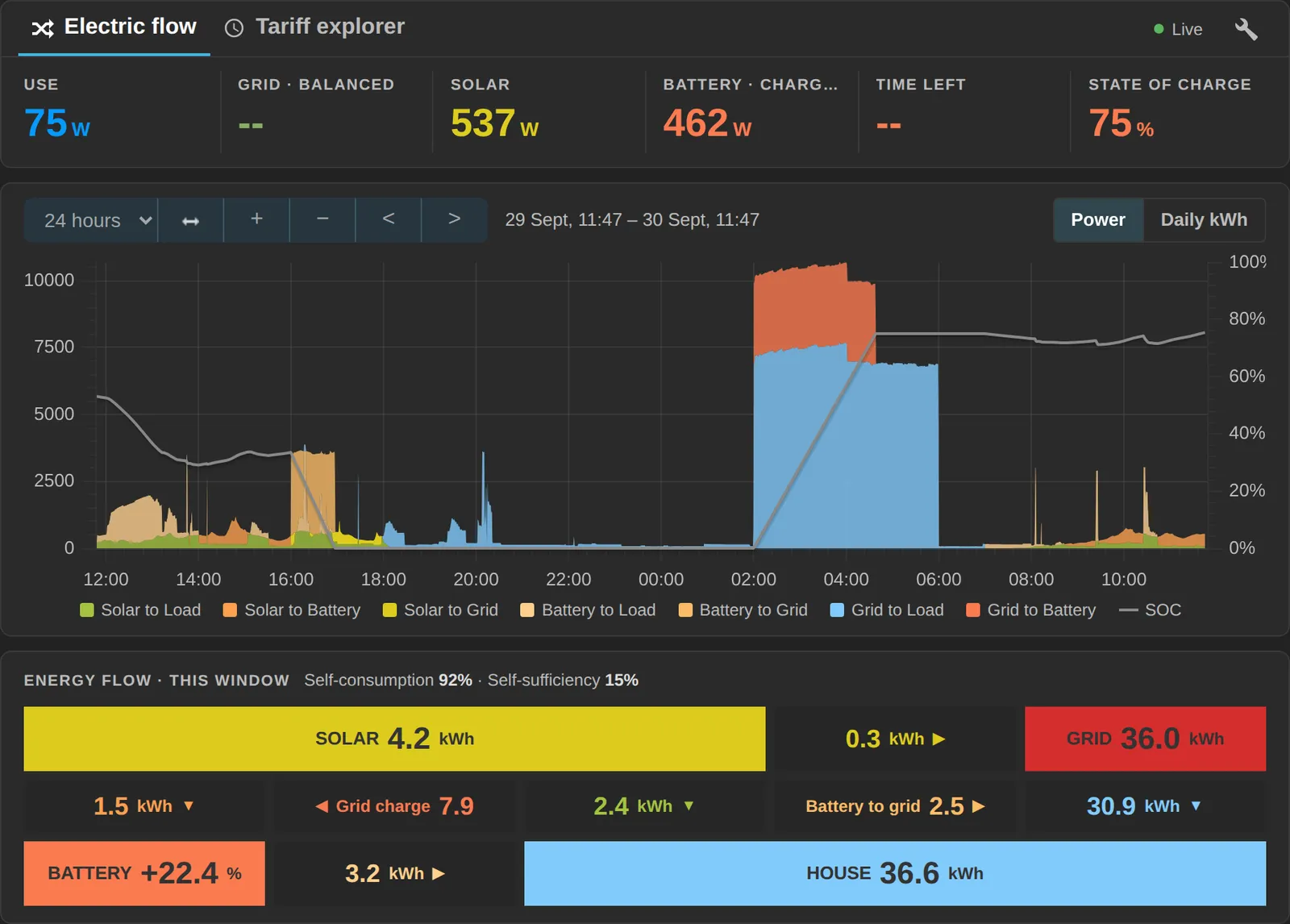Click the 0.3 kWh solar export value
Screen dimensions: 1290x924
(x=895, y=739)
